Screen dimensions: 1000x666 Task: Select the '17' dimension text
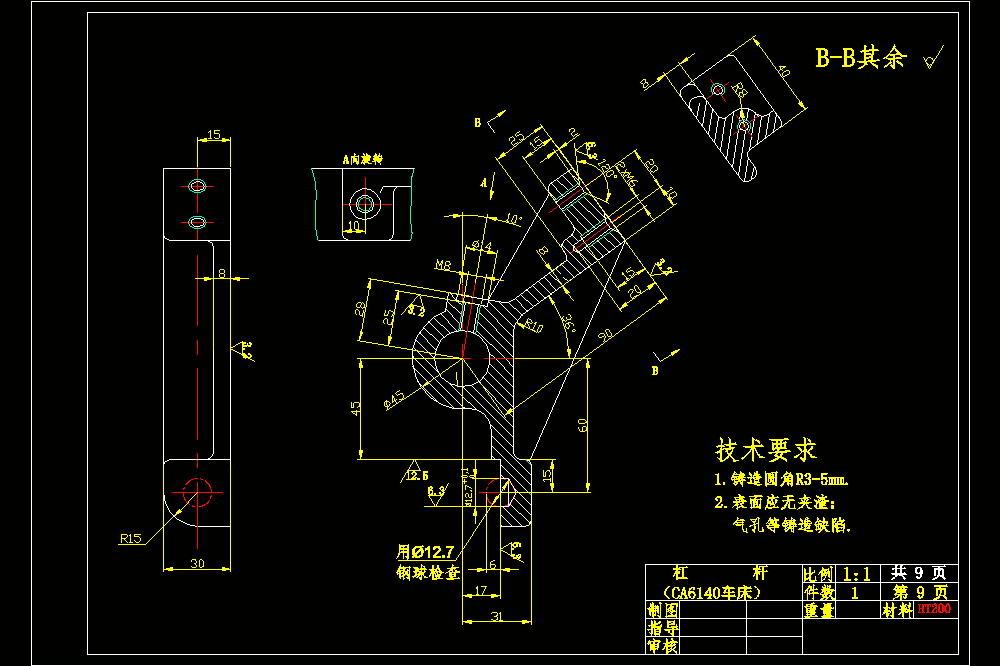click(x=481, y=591)
